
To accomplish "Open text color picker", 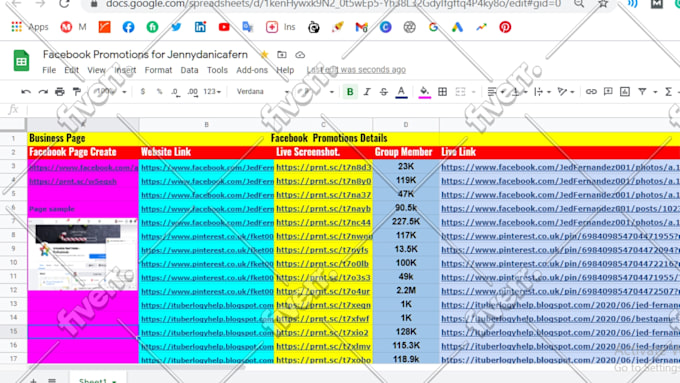I will pyautogui.click(x=401, y=92).
